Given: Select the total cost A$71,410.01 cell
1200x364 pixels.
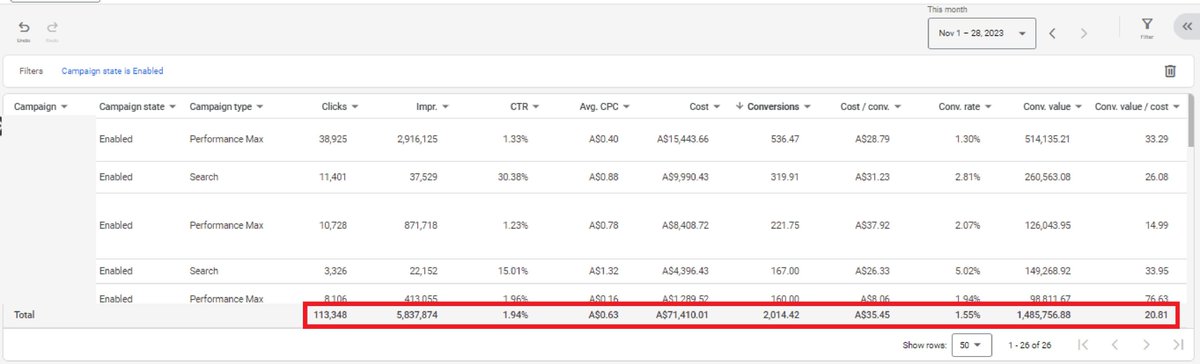Looking at the screenshot, I should coord(681,314).
